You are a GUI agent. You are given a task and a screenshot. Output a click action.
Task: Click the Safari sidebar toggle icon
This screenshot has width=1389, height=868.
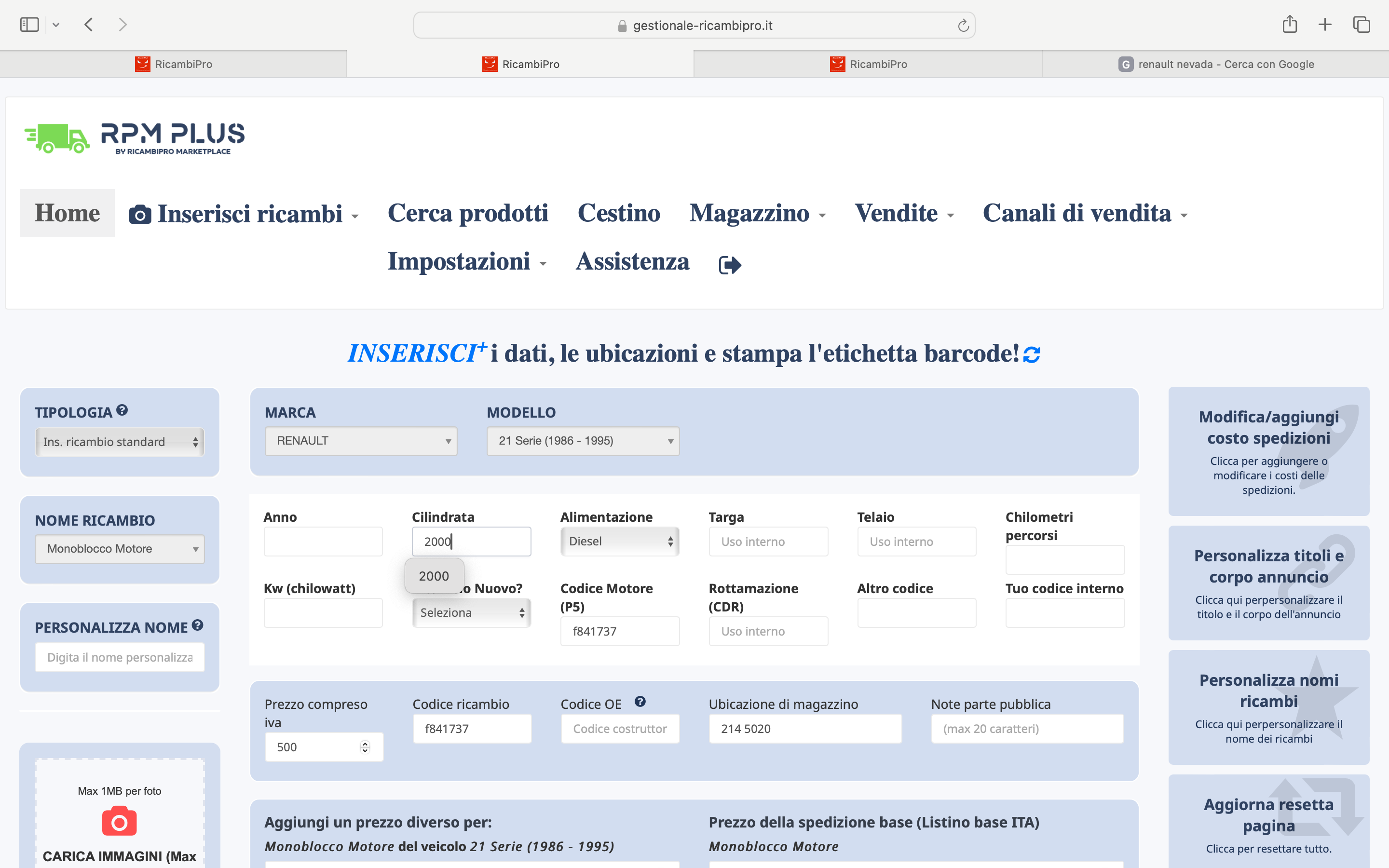pyautogui.click(x=29, y=25)
